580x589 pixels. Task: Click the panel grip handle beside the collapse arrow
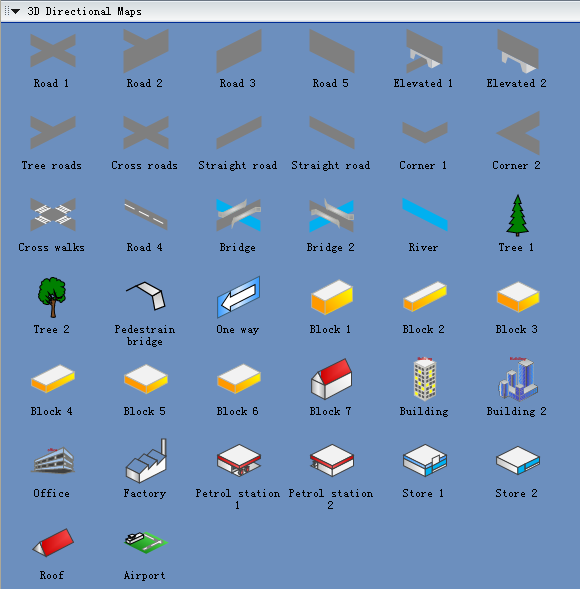pyautogui.click(x=6, y=11)
